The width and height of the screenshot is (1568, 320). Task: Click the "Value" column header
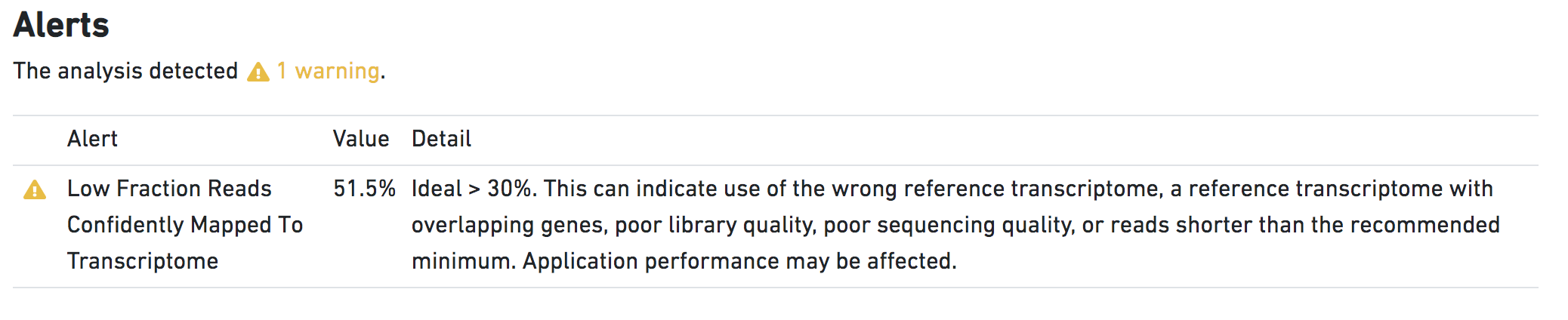pyautogui.click(x=361, y=139)
